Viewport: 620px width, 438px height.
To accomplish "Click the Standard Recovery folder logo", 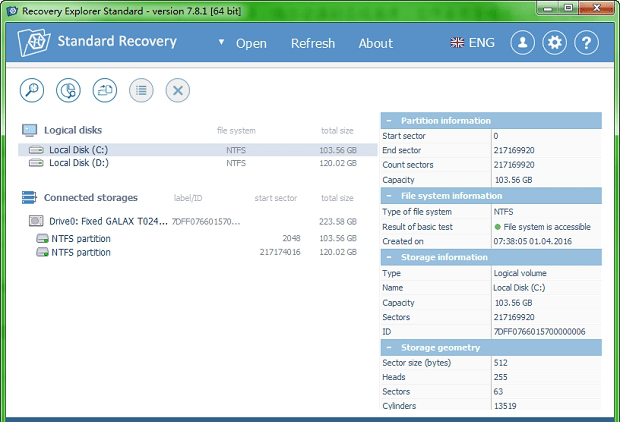I will click(34, 42).
